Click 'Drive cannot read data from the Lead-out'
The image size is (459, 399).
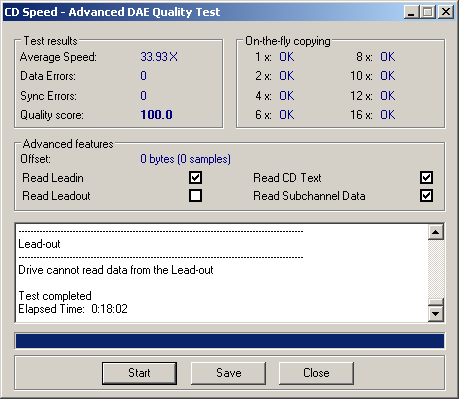[x=116, y=270]
